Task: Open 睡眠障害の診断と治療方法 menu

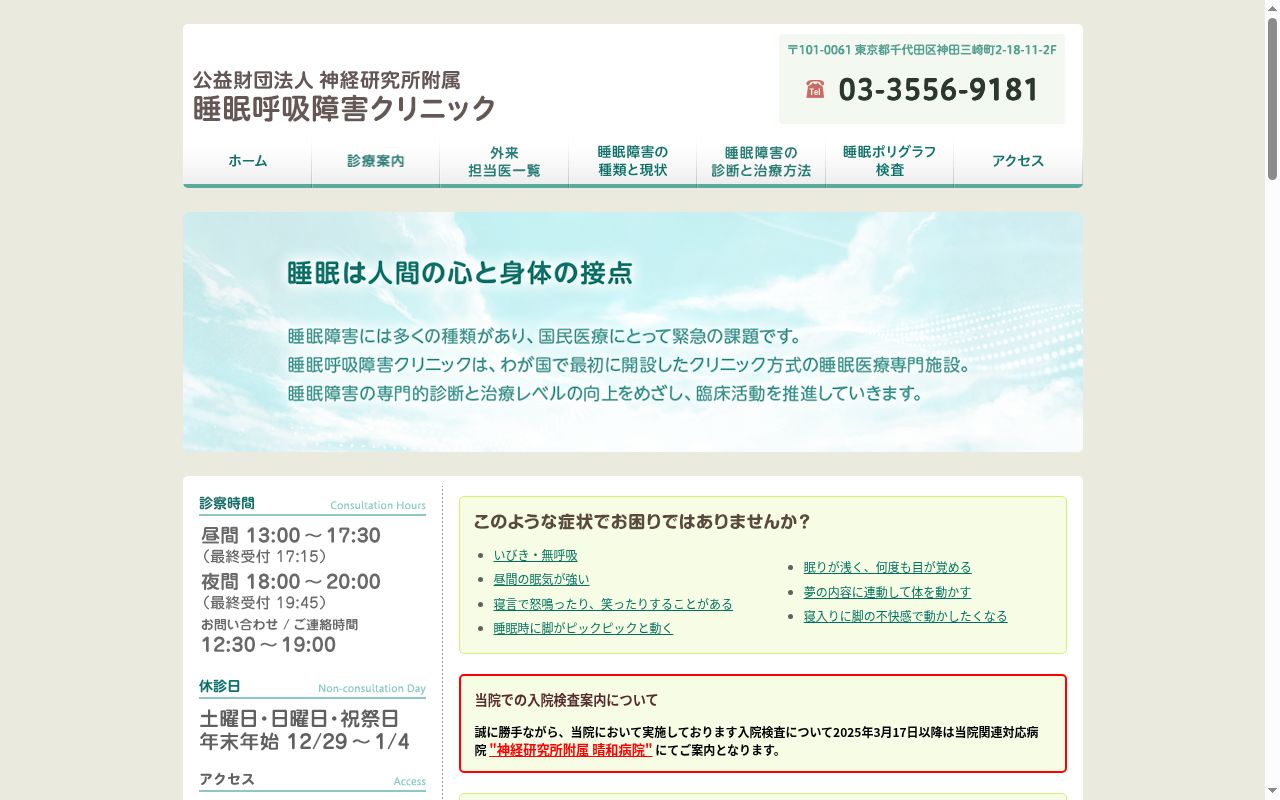Action: 761,161
